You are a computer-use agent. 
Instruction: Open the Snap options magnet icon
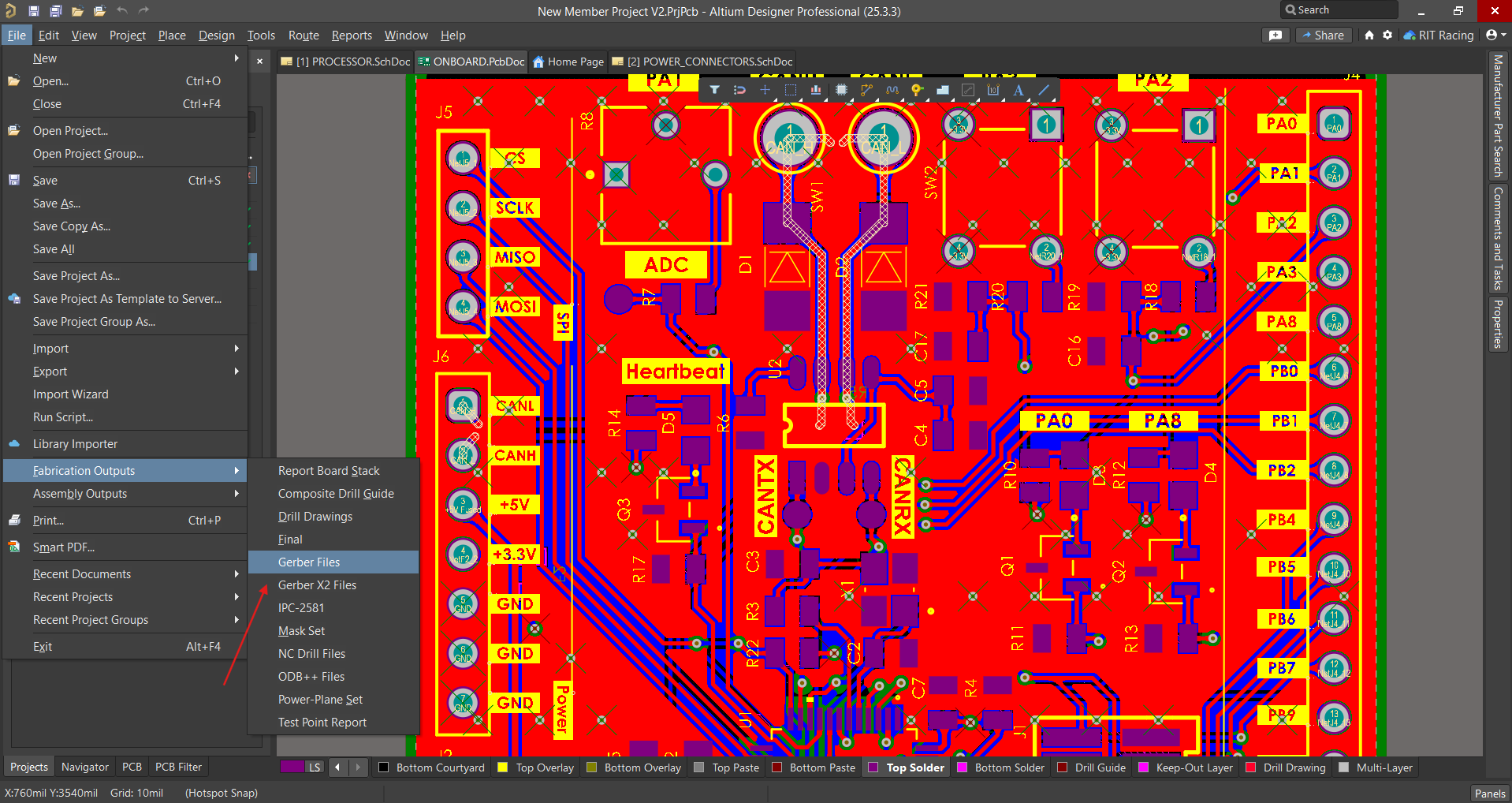coord(739,90)
